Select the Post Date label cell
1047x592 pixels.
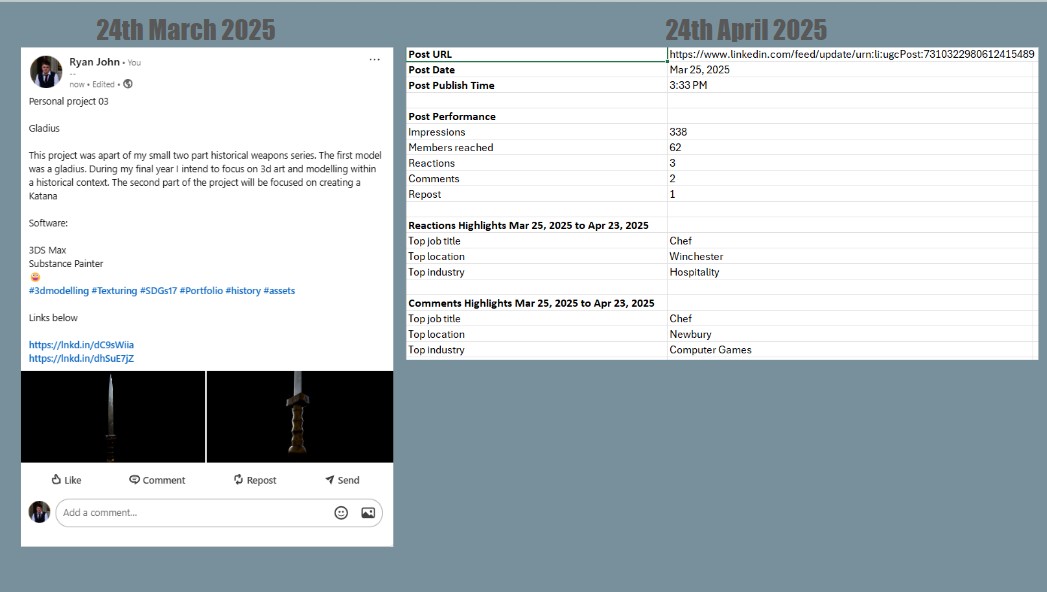click(537, 69)
